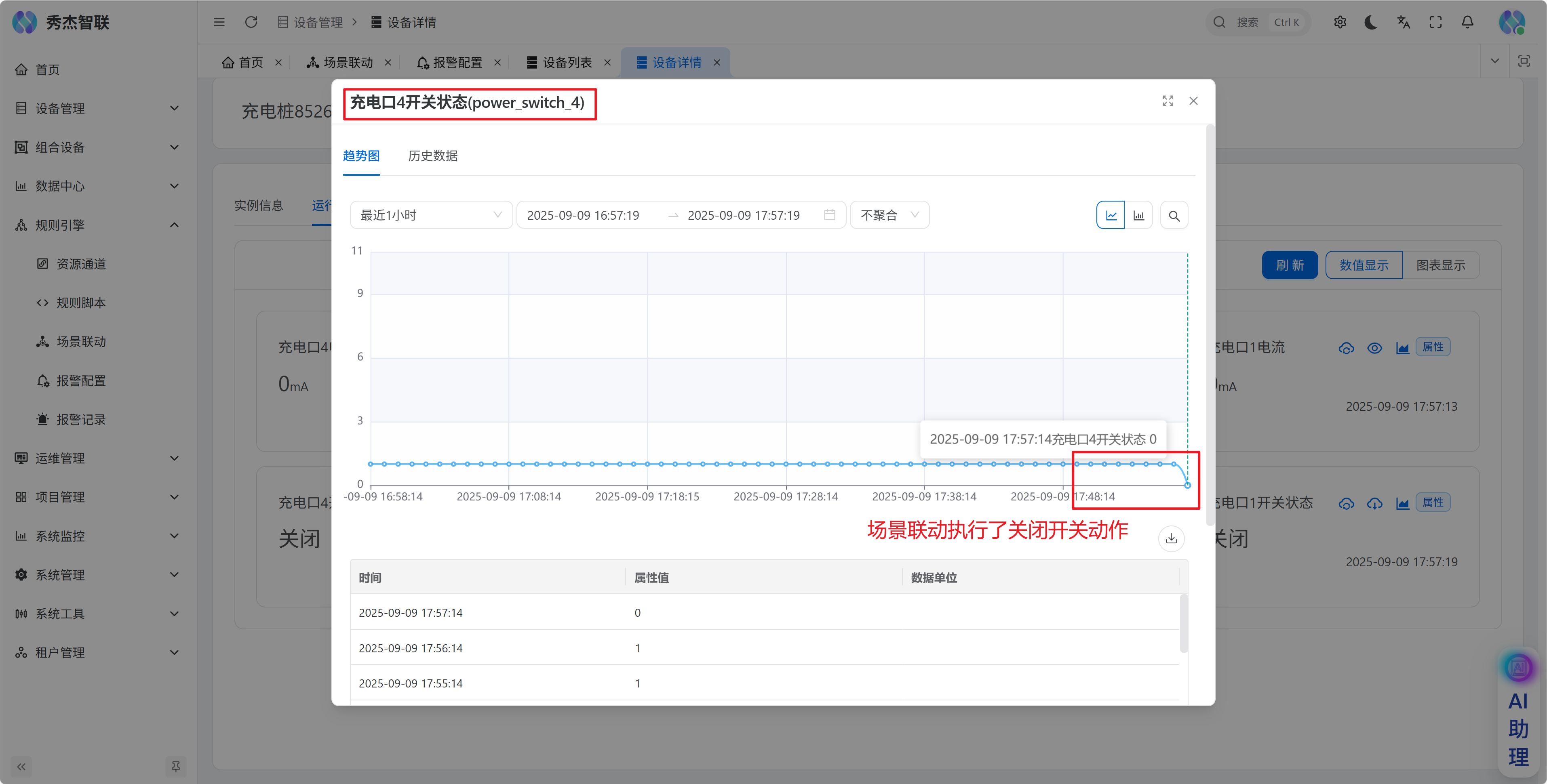
Task: Toggle sidebar pin icon at bottom
Action: [x=175, y=766]
